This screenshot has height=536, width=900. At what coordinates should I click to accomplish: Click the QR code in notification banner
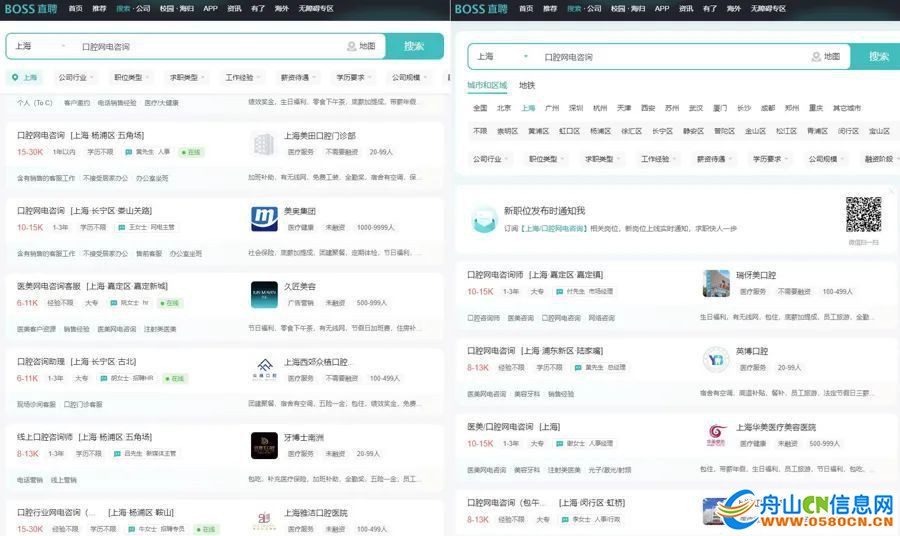click(x=863, y=214)
